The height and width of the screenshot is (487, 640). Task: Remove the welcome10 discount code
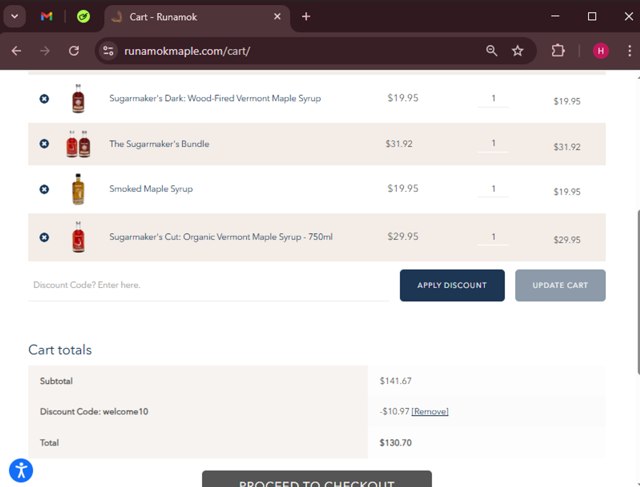429,411
